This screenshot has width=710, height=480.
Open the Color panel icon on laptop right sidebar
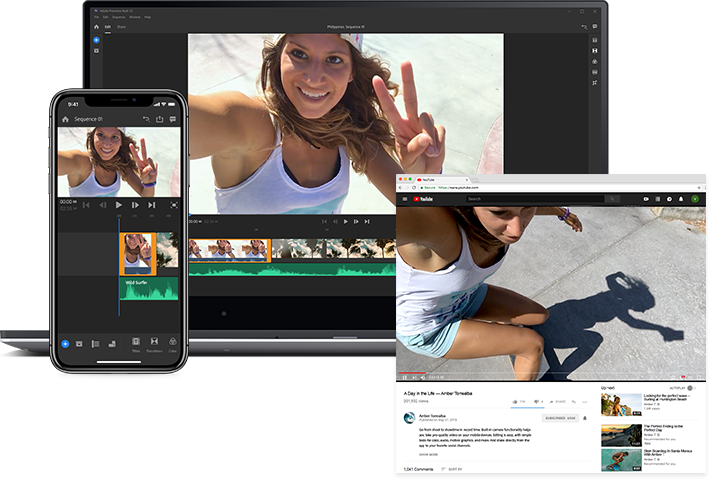(x=595, y=62)
